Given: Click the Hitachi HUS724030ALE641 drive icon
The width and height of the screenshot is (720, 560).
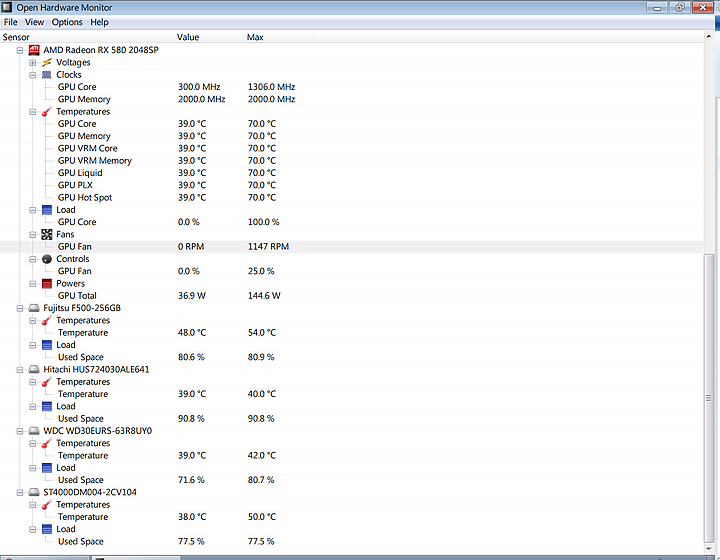Looking at the screenshot, I should point(34,369).
